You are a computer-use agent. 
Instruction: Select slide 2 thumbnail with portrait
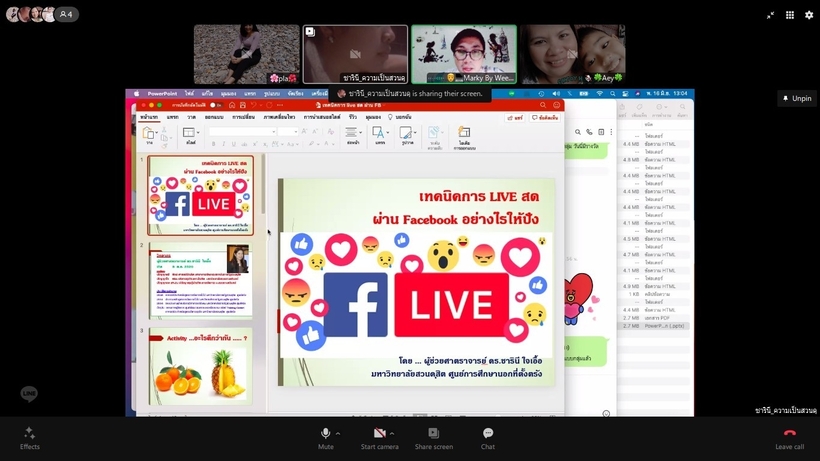[x=201, y=280]
